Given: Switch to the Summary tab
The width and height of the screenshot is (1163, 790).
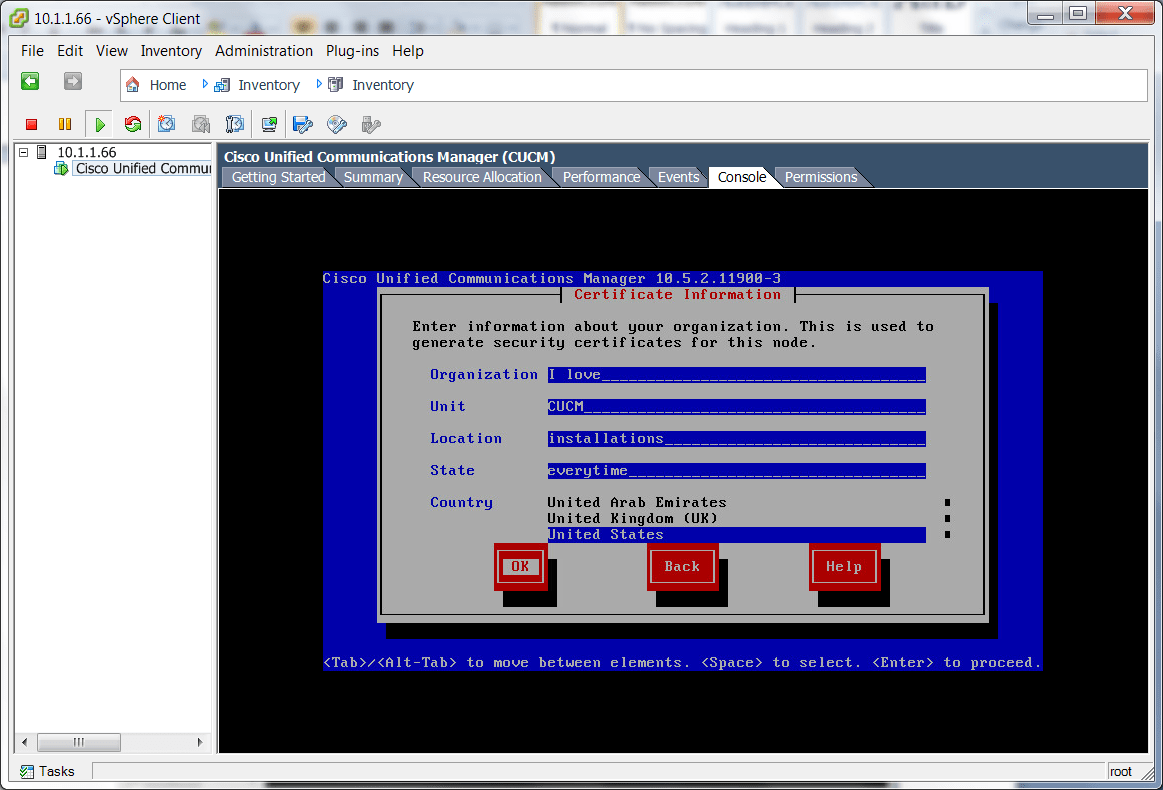Looking at the screenshot, I should (x=373, y=177).
